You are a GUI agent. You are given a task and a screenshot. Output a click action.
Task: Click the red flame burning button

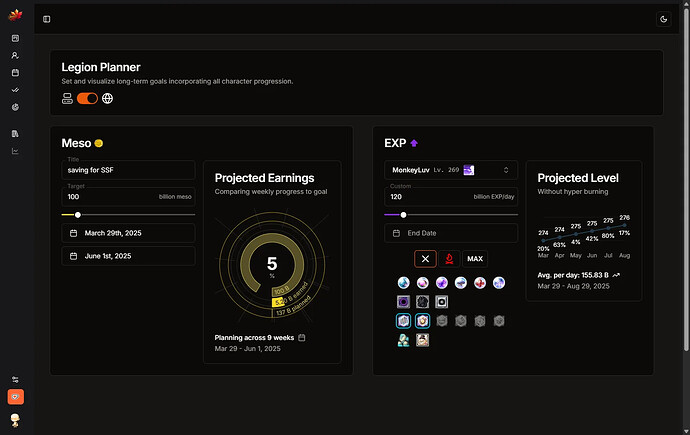[450, 258]
